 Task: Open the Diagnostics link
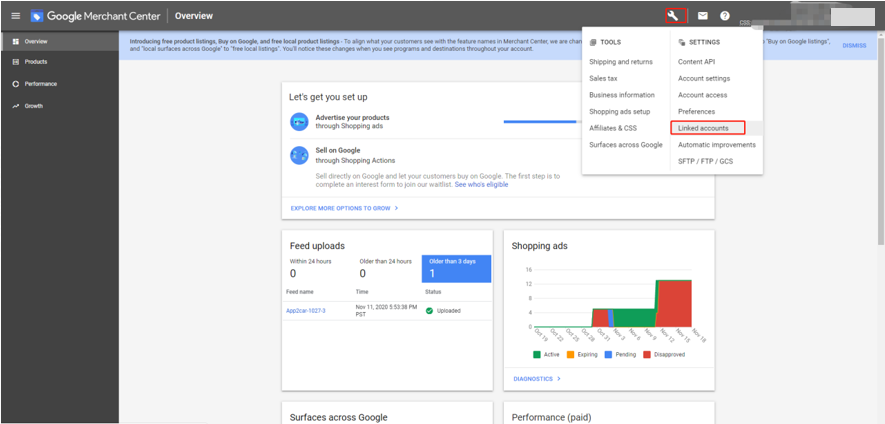533,379
